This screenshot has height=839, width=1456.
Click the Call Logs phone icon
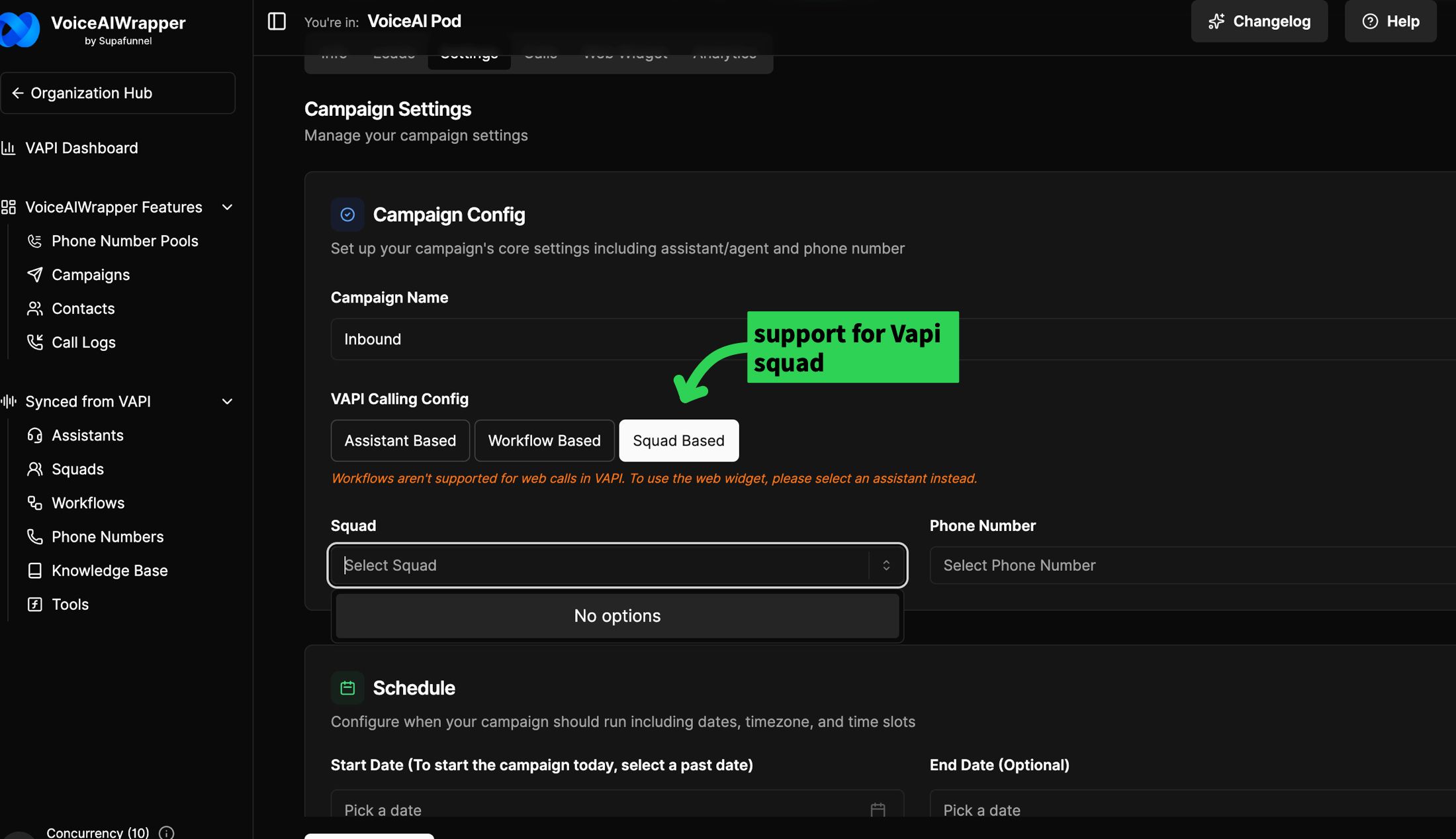tap(34, 342)
